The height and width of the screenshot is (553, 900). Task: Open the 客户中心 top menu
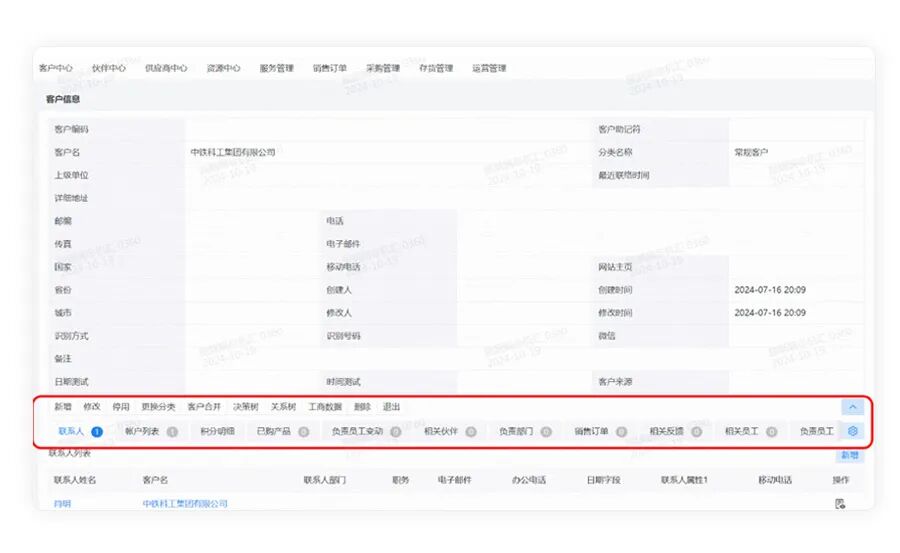[x=56, y=68]
